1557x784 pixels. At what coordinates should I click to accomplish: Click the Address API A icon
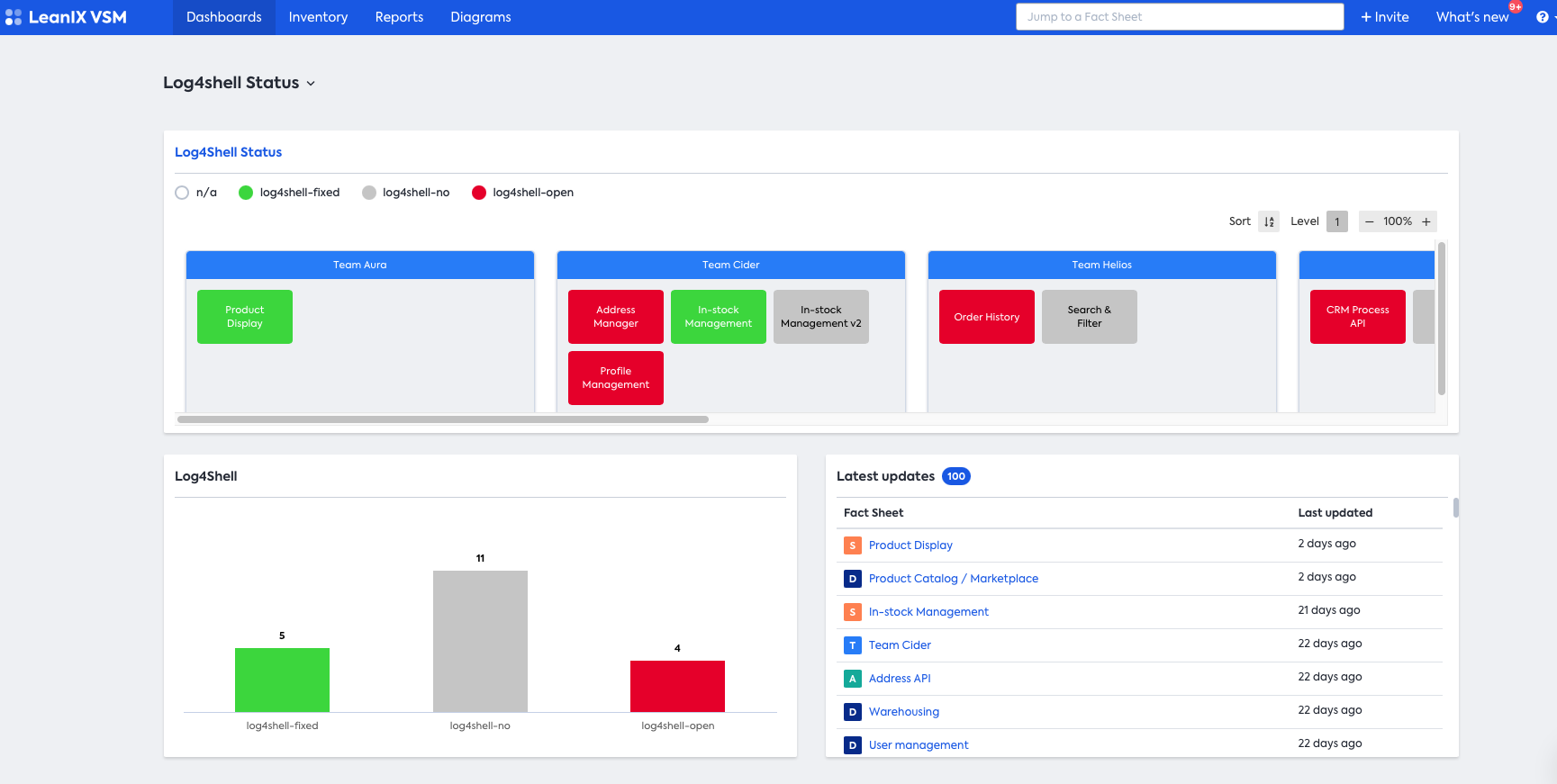[853, 679]
